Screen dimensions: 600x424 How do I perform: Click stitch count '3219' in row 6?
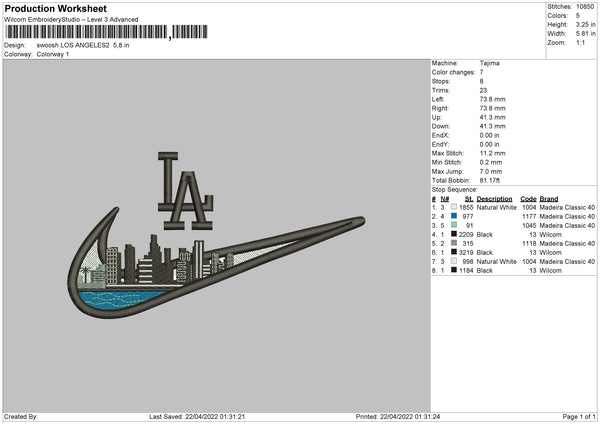coord(466,253)
